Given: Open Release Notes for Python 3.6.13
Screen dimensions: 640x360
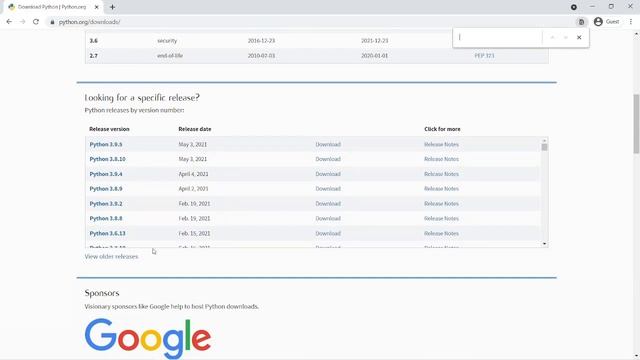Looking at the screenshot, I should pos(441,233).
